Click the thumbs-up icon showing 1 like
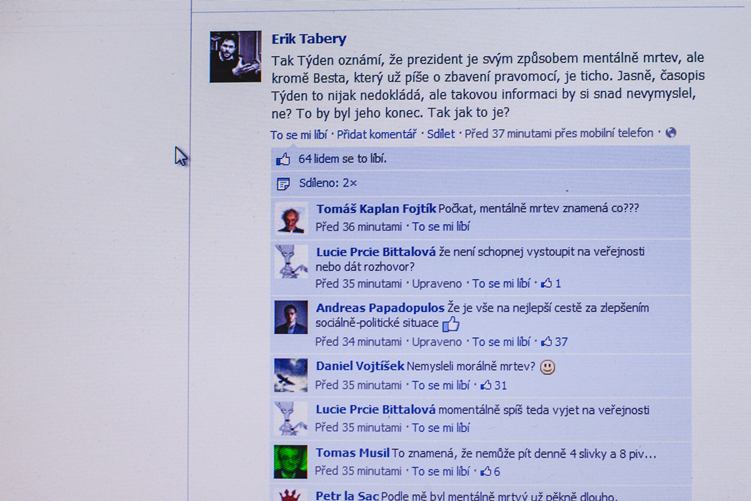Viewport: 751px width, 501px height. pos(546,283)
